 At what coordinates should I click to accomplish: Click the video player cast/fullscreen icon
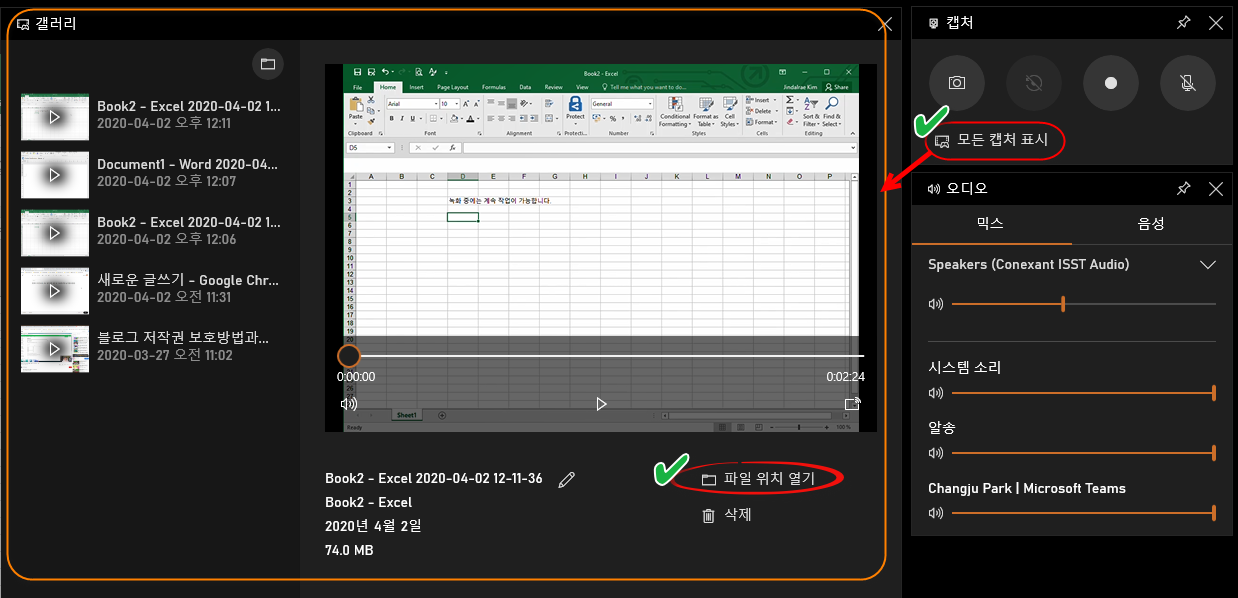852,404
